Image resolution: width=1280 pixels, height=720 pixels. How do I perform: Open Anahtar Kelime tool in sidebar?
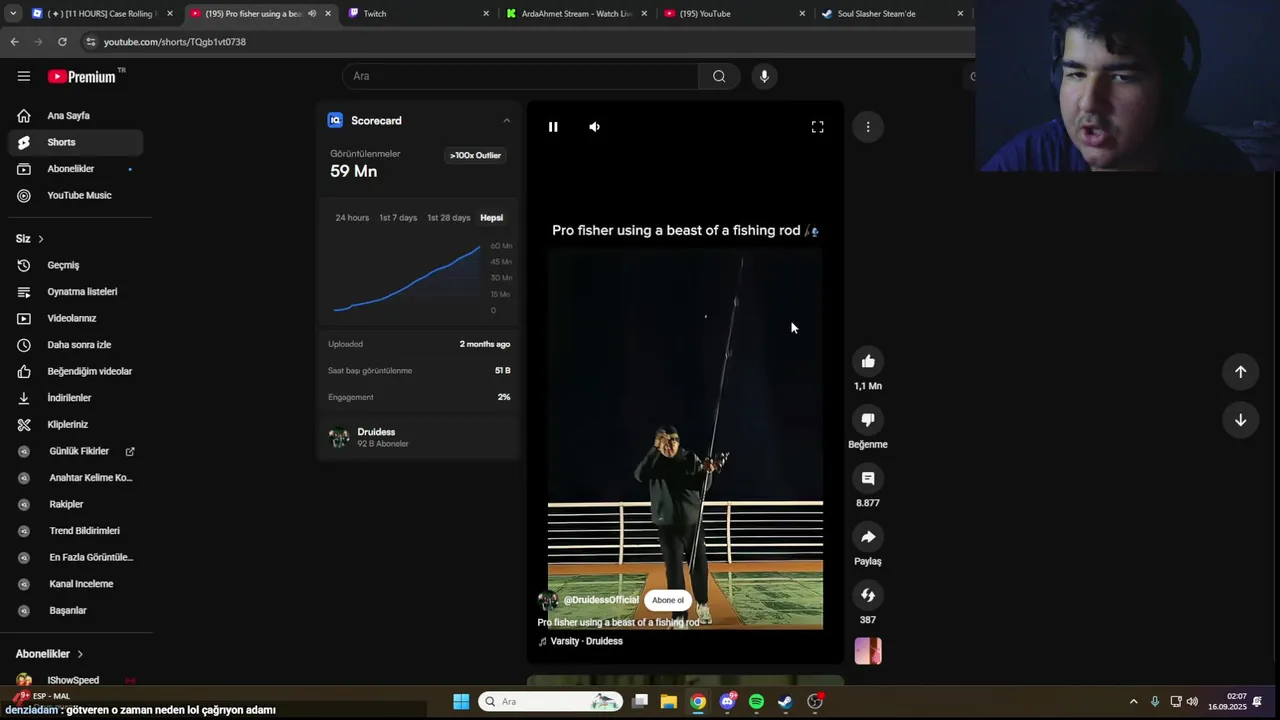pyautogui.click(x=76, y=478)
